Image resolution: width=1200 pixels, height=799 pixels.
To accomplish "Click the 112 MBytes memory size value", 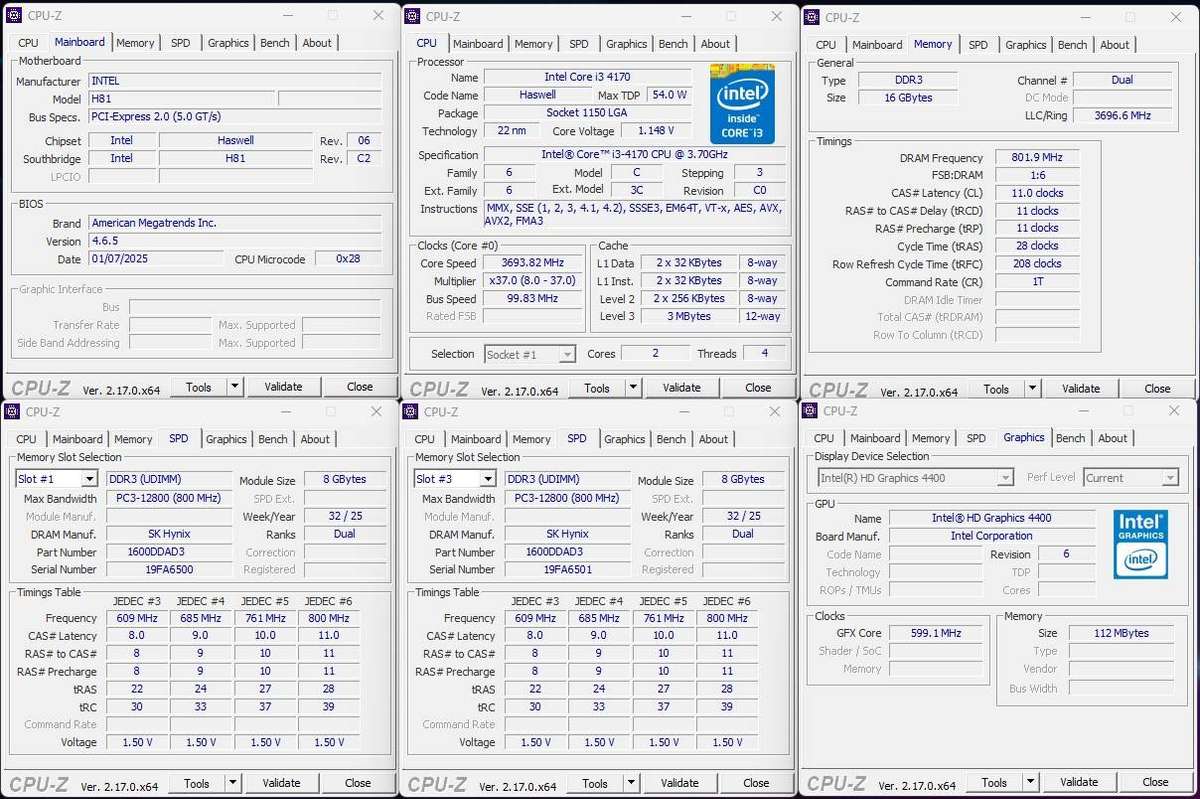I will pyautogui.click(x=1121, y=633).
